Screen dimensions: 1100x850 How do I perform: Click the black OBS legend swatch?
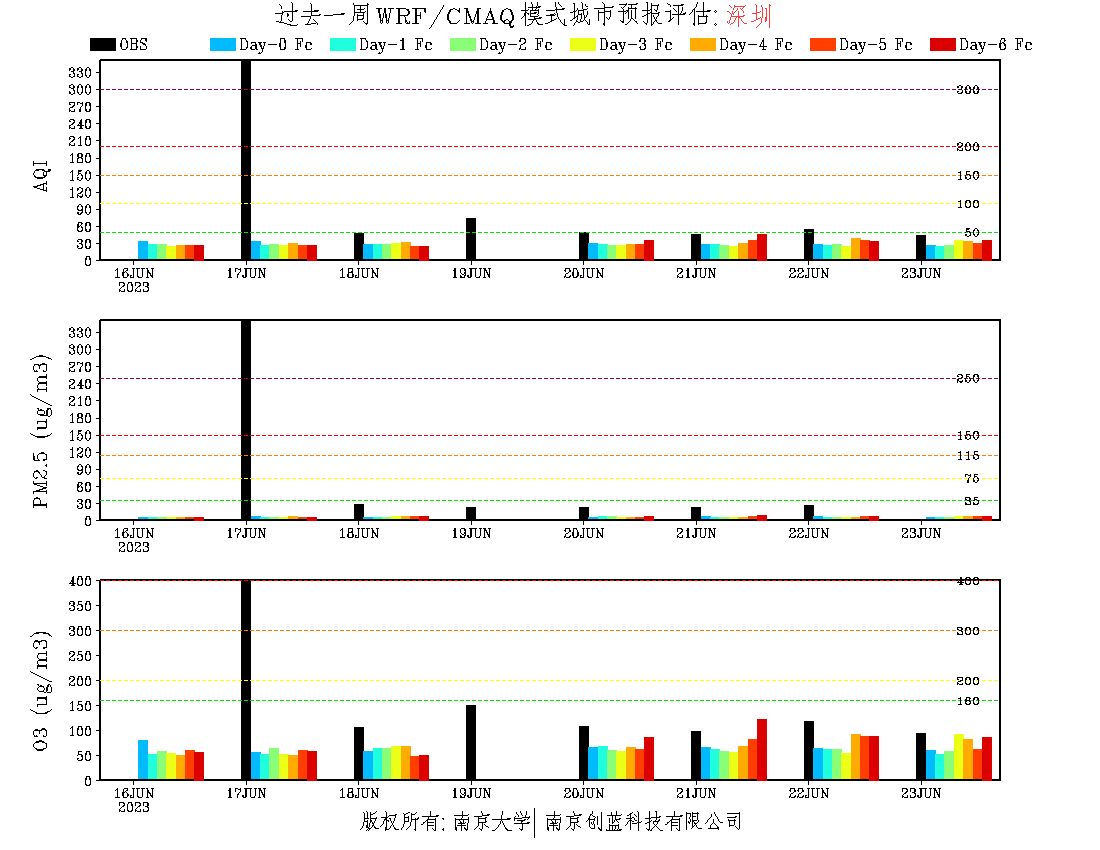(x=103, y=44)
